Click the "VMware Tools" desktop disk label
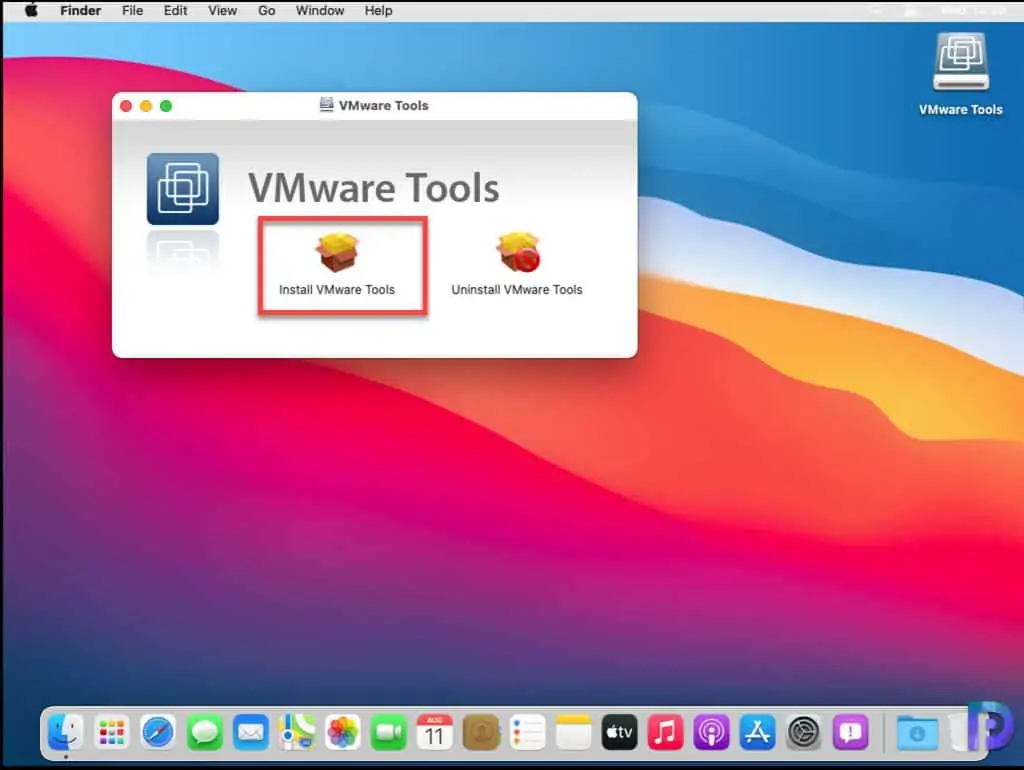 point(961,110)
